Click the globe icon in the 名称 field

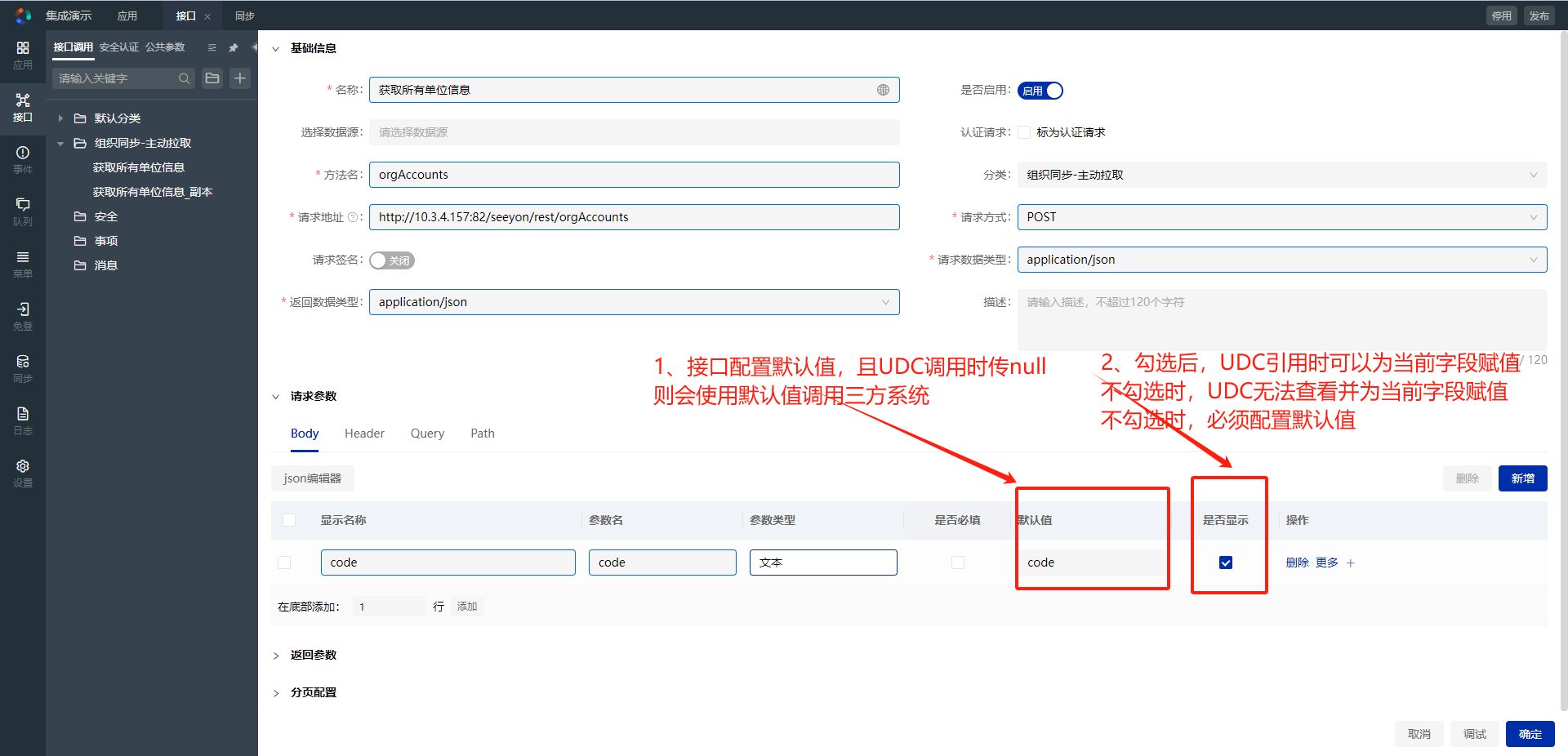[x=883, y=90]
